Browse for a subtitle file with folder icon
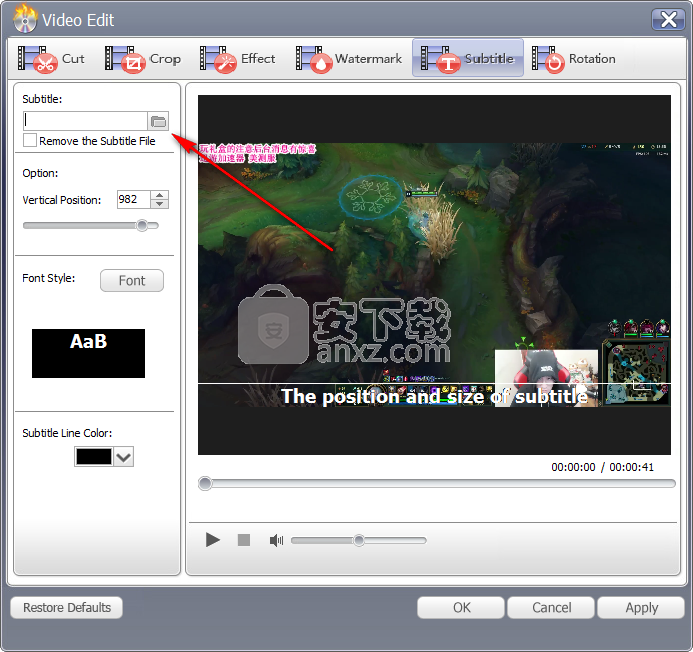Screen dimensions: 693x652 pyautogui.click(x=158, y=121)
